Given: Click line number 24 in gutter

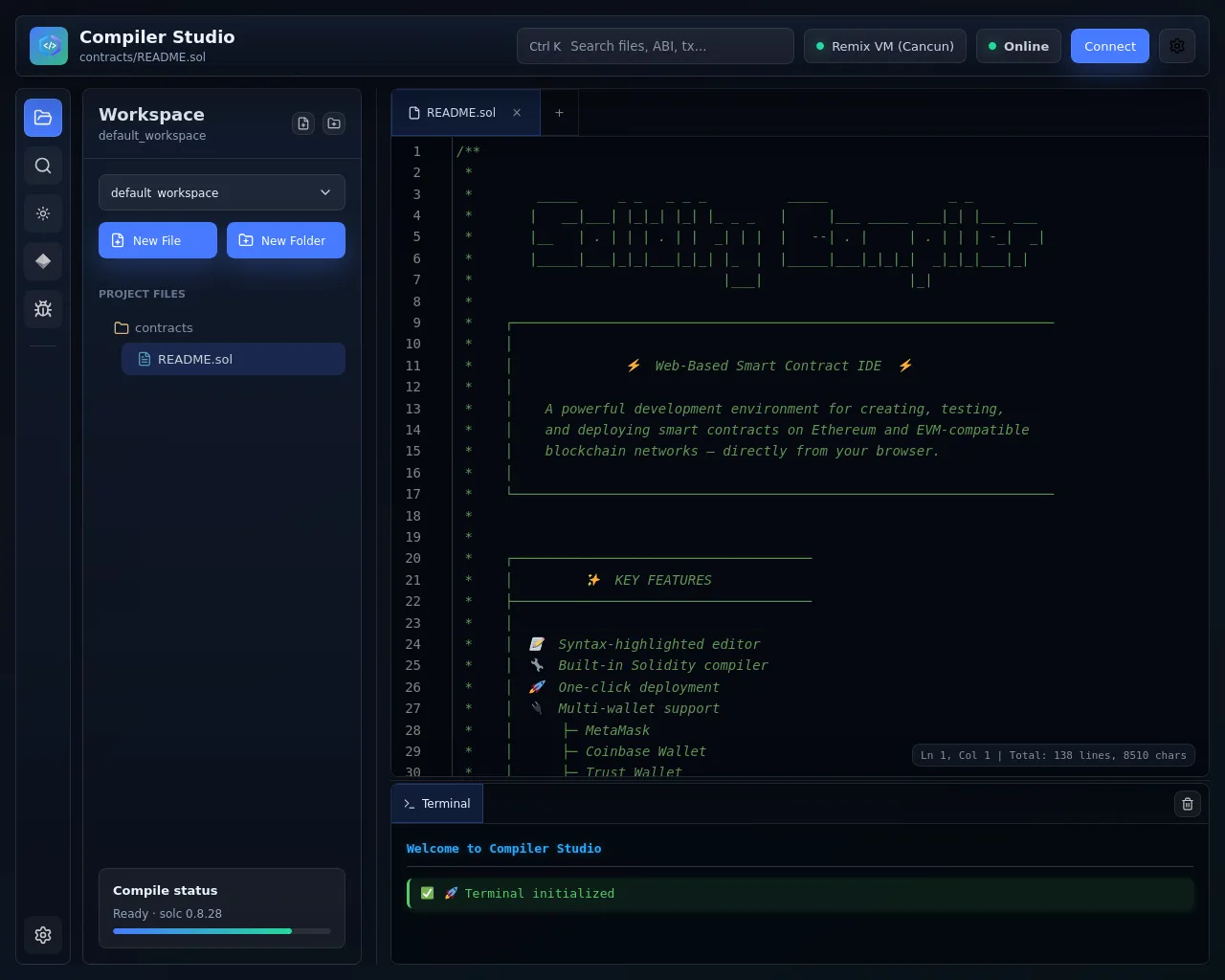Looking at the screenshot, I should click(412, 644).
